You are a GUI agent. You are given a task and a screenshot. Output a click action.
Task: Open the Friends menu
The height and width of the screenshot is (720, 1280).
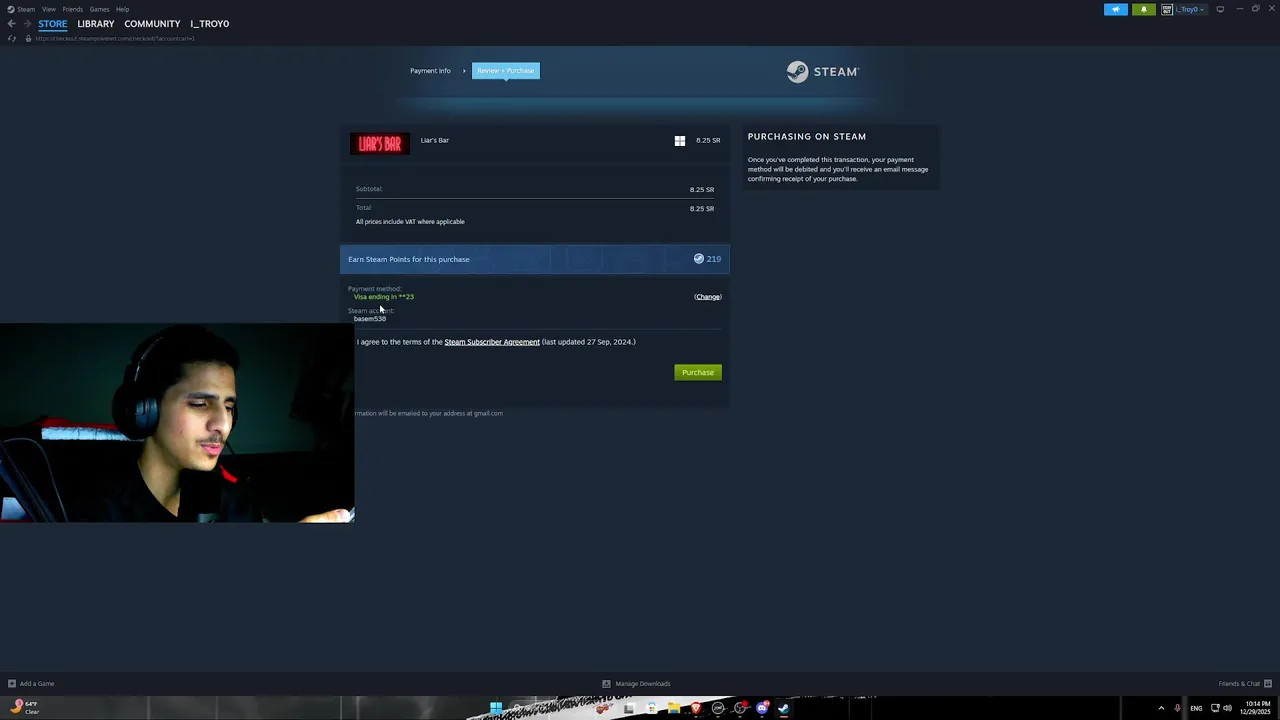(72, 9)
